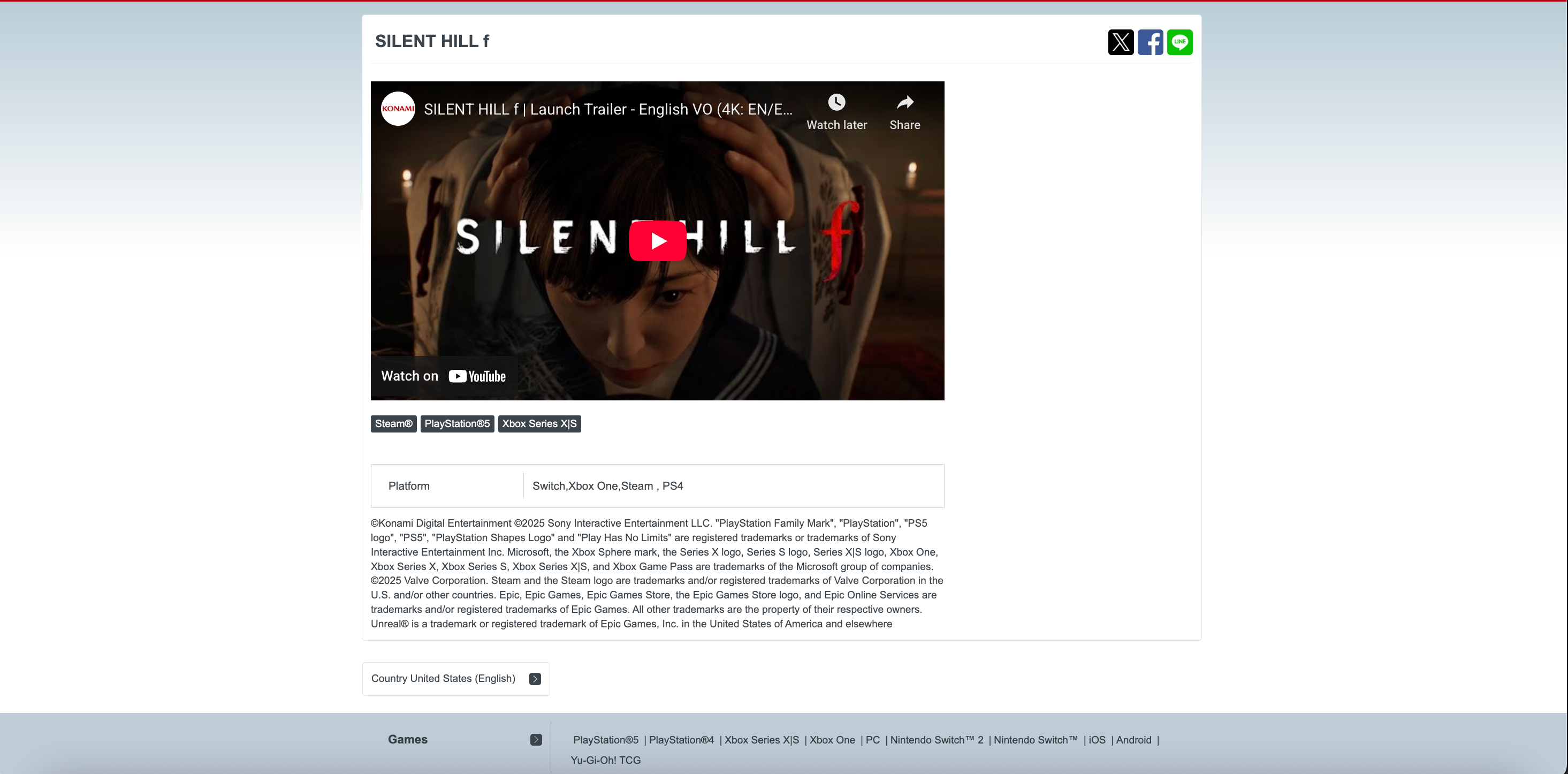
Task: Select the PlayStation®5 platform tag
Action: coord(457,424)
